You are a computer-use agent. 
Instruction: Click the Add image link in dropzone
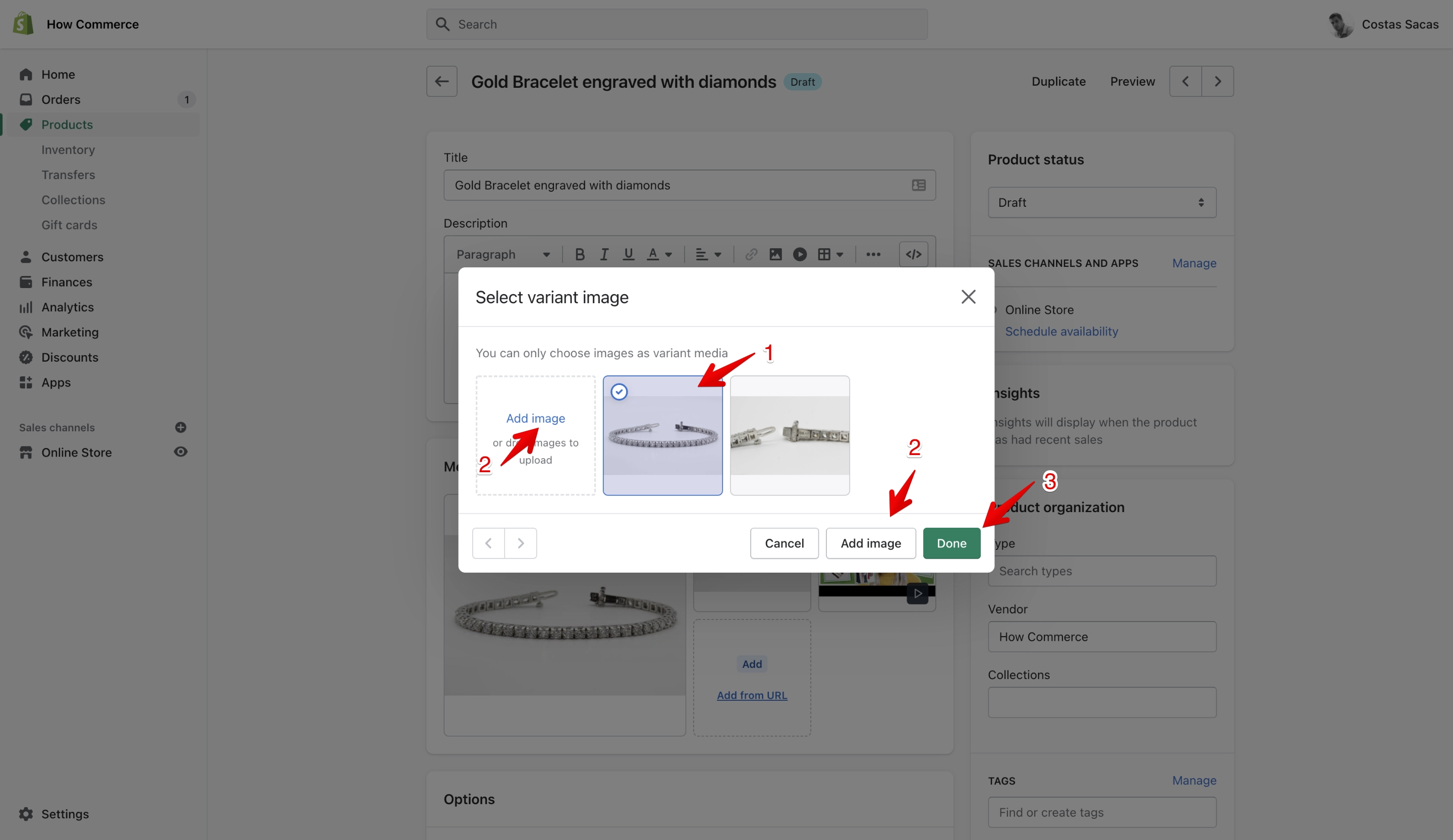[535, 419]
